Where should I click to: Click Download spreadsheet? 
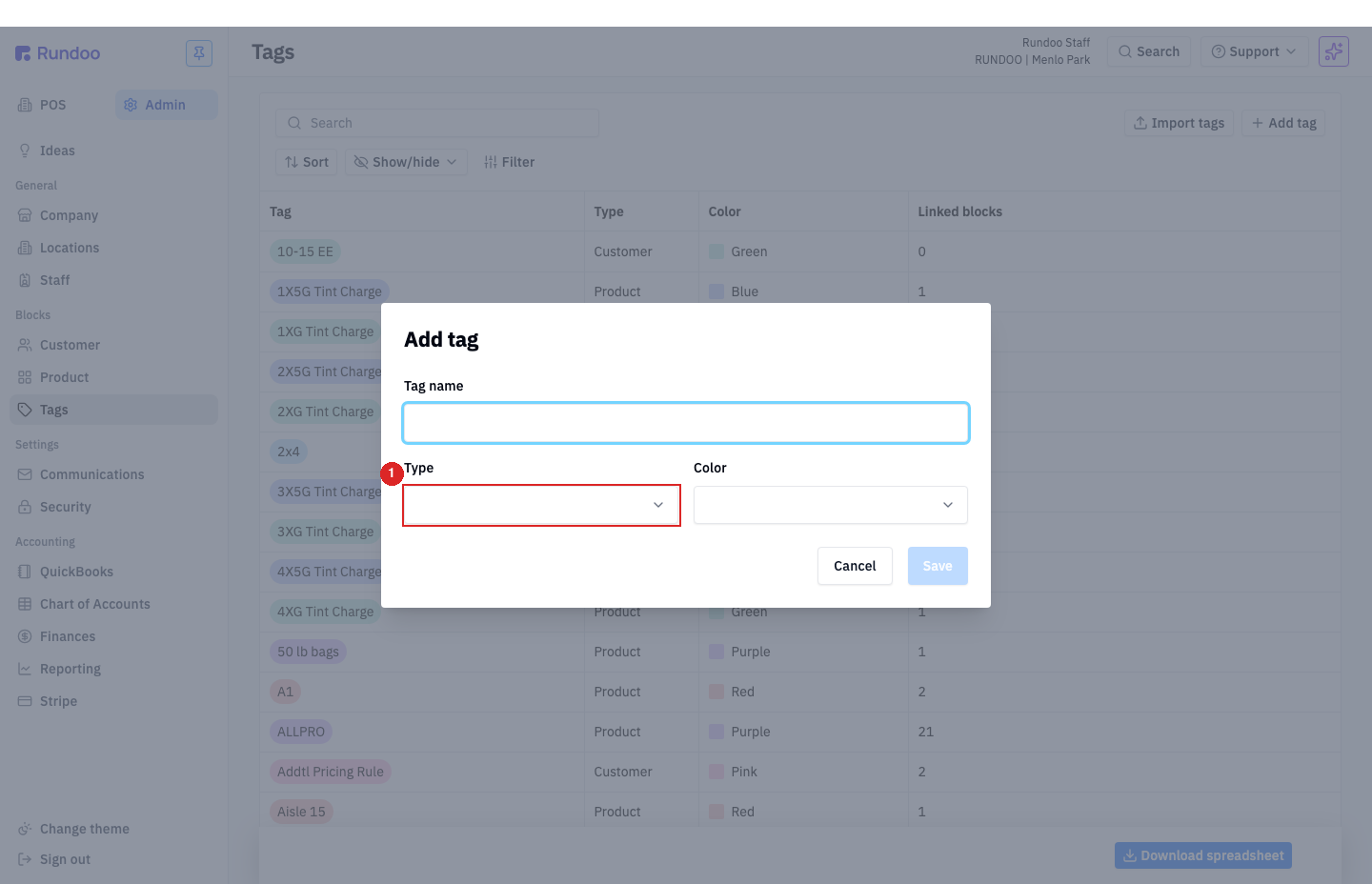click(1203, 855)
